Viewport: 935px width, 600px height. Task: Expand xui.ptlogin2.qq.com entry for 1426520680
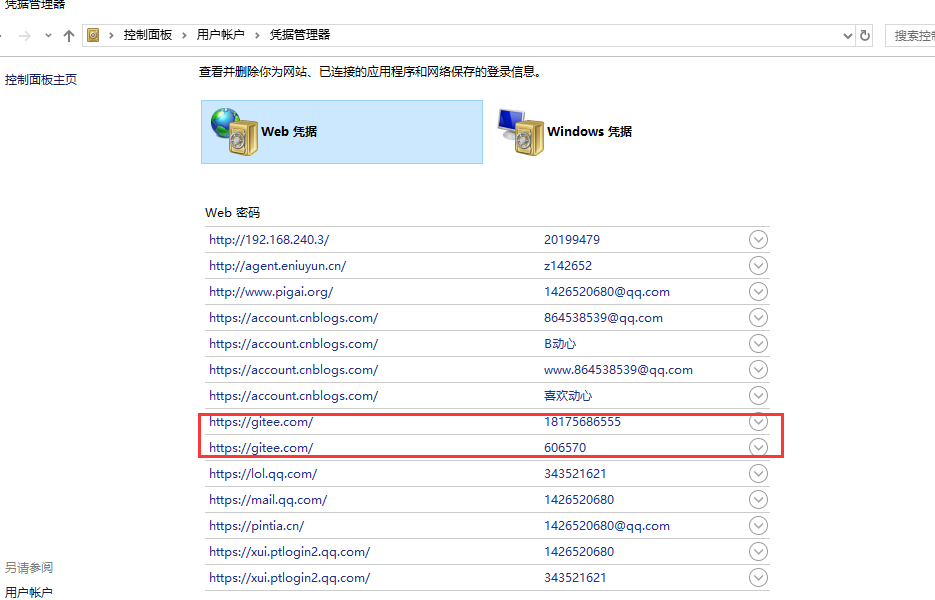(758, 552)
